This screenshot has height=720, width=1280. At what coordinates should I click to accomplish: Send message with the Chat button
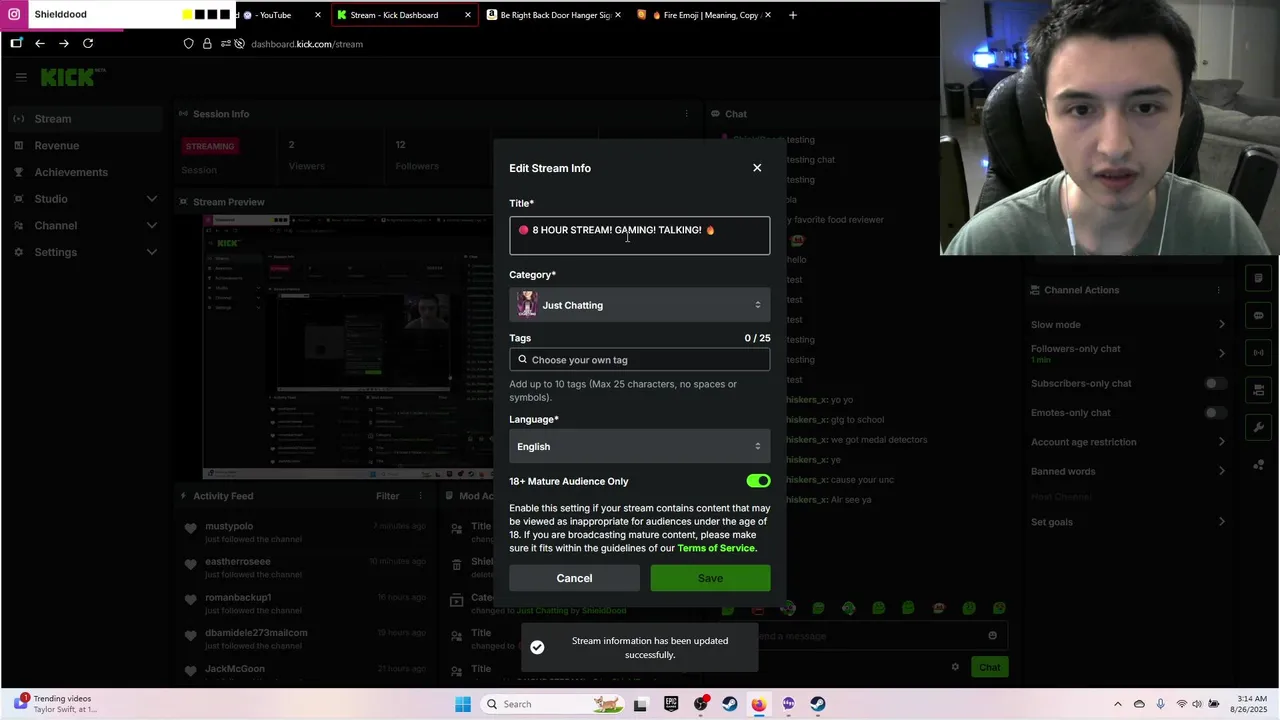[989, 667]
